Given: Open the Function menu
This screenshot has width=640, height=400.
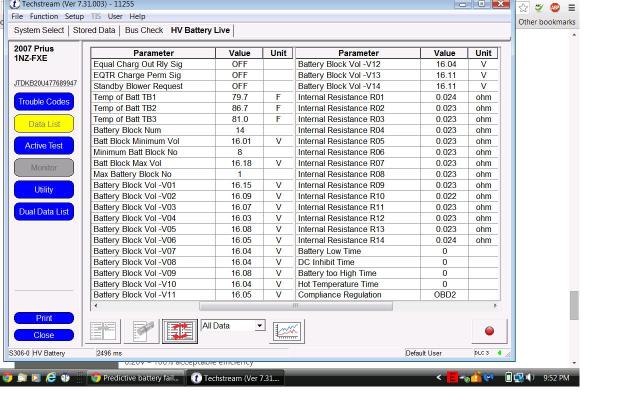Looking at the screenshot, I should click(x=45, y=16).
